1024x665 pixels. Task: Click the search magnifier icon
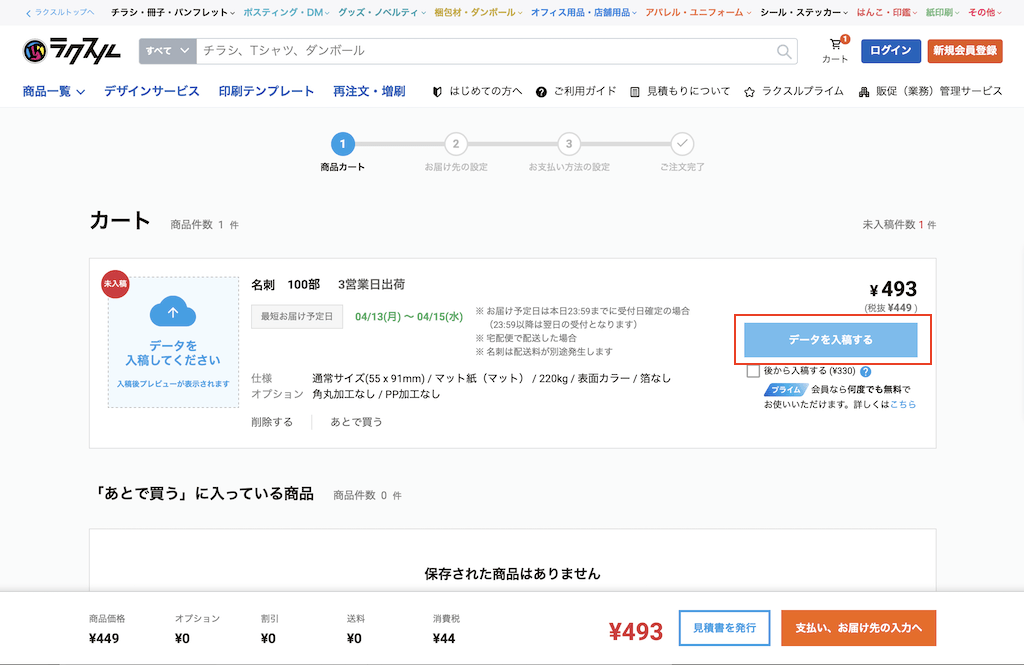click(784, 50)
